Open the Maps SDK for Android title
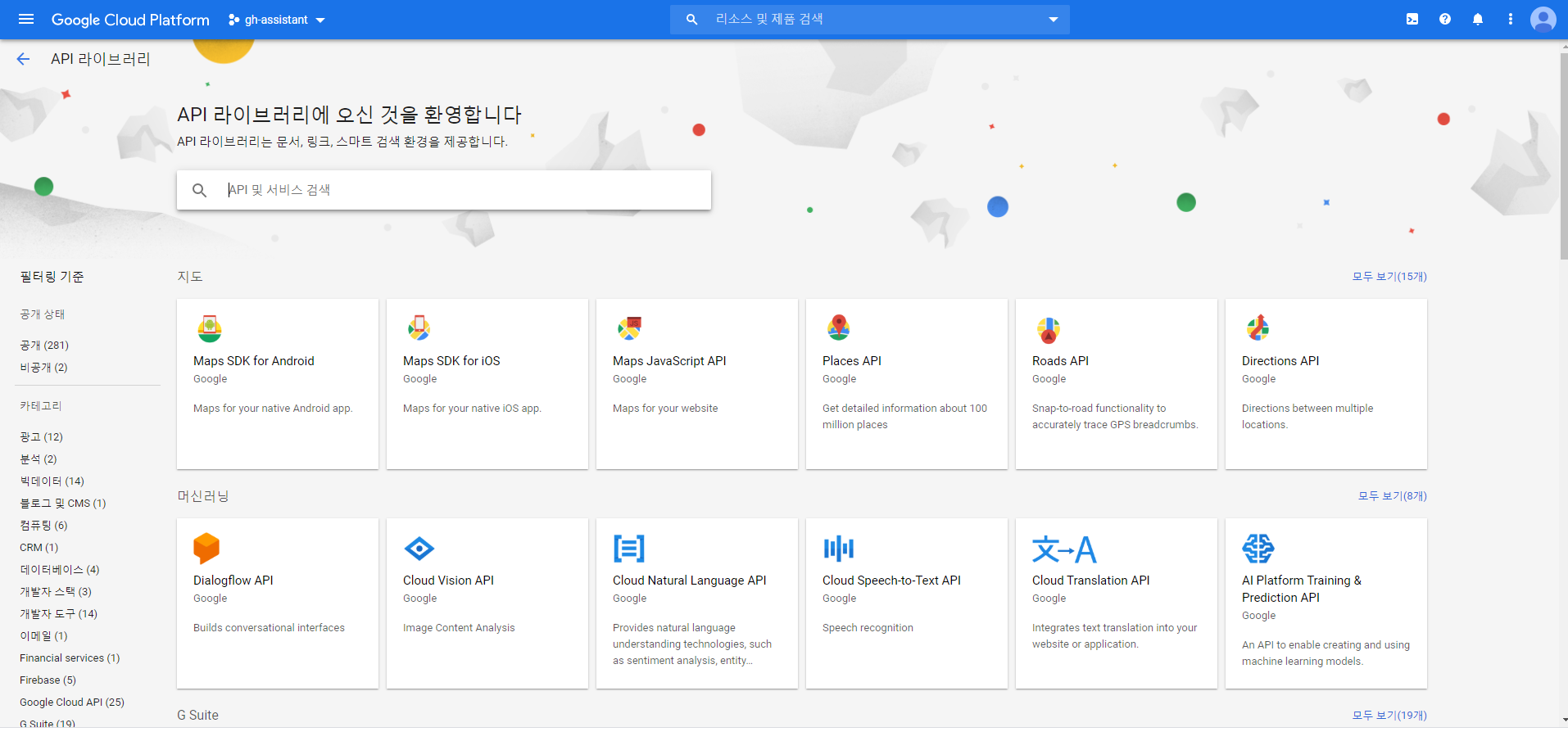The width and height of the screenshot is (1568, 732). pos(254,361)
